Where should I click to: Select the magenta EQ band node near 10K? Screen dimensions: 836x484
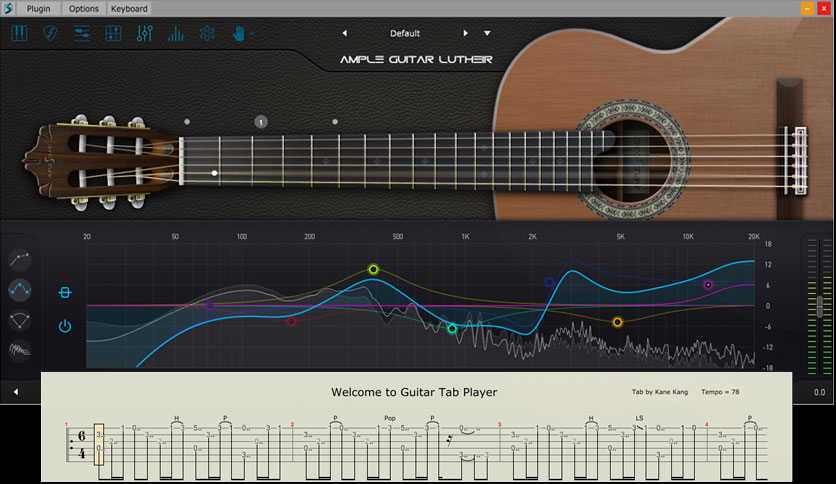point(708,285)
